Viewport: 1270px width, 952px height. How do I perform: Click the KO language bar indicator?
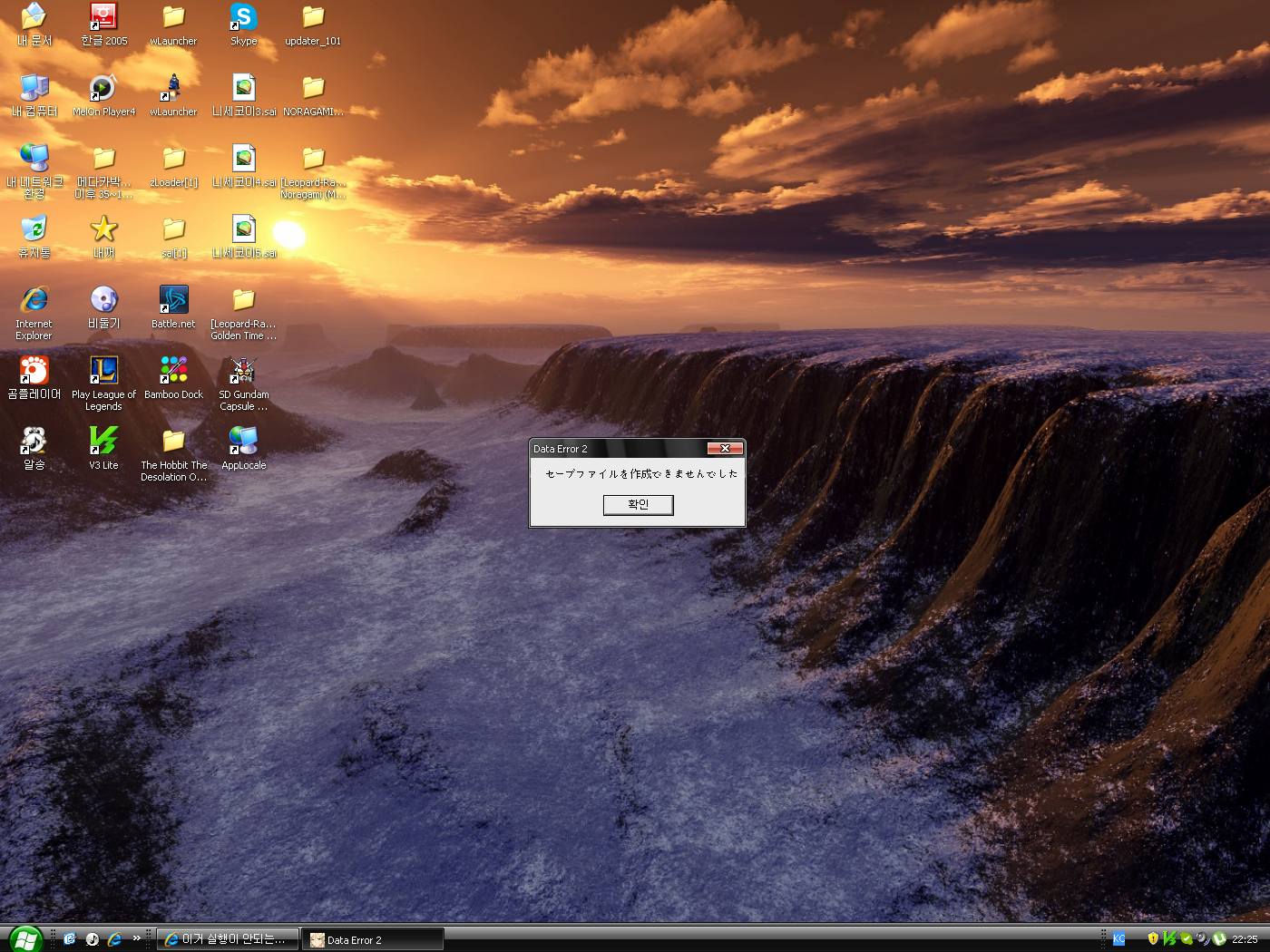[1119, 939]
